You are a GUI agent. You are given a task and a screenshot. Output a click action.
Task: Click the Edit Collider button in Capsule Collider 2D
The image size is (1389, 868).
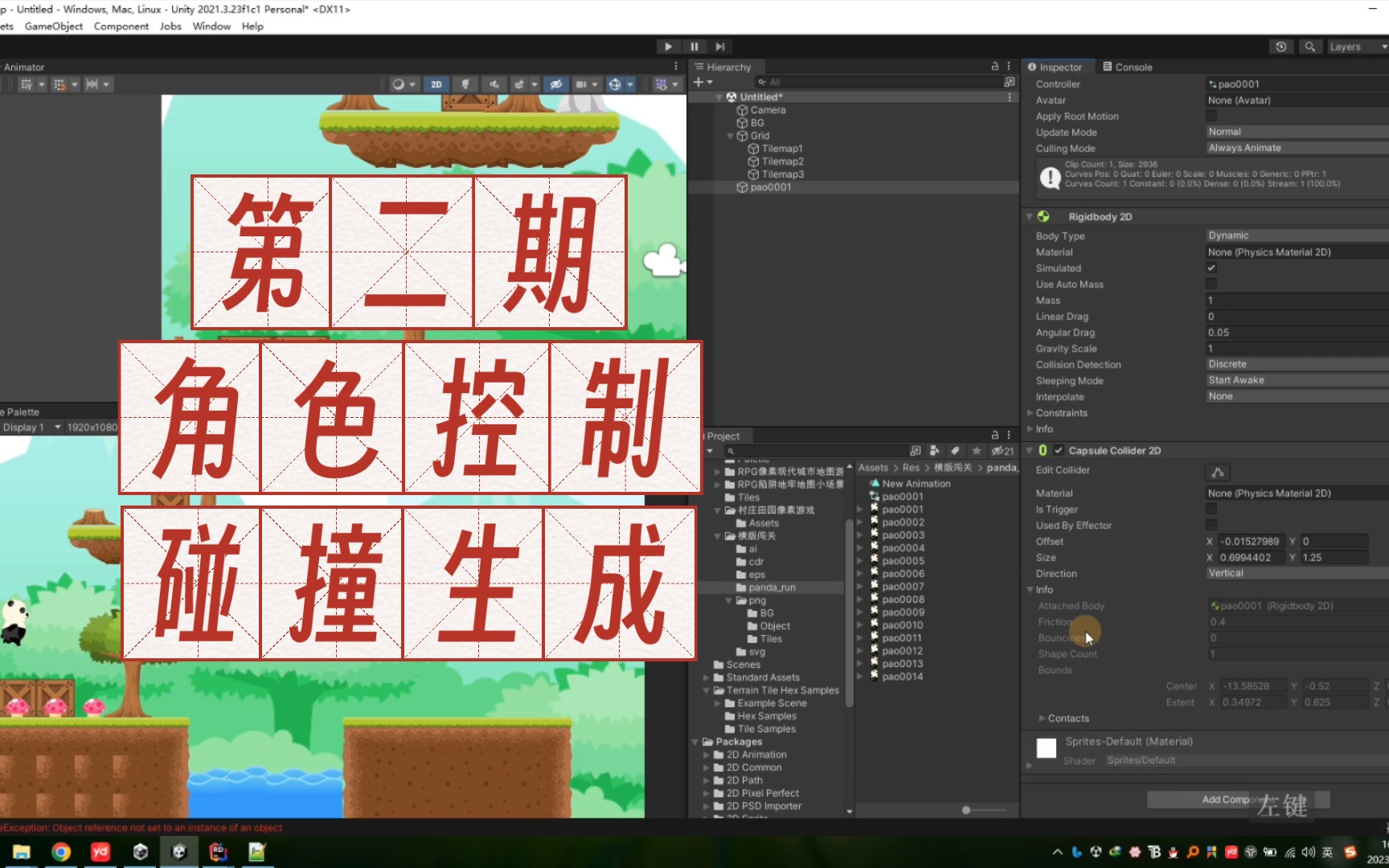(x=1217, y=472)
